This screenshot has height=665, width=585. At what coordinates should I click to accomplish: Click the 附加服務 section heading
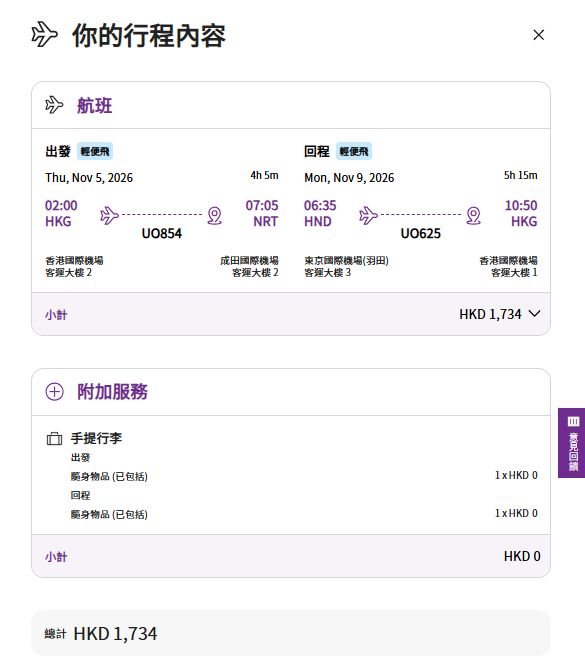(112, 391)
